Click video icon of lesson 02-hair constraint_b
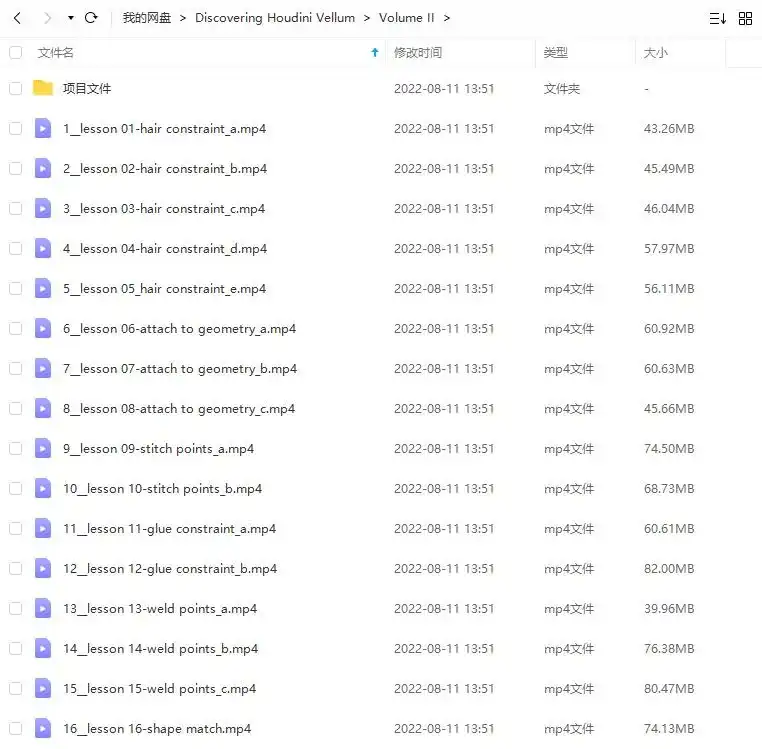This screenshot has width=762, height=749. coord(43,169)
